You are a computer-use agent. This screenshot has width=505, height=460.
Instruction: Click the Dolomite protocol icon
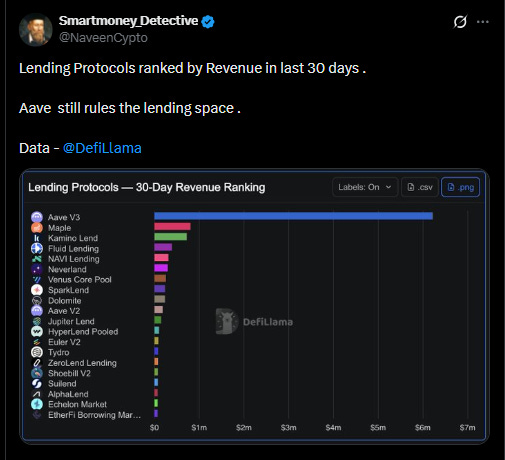(x=37, y=301)
